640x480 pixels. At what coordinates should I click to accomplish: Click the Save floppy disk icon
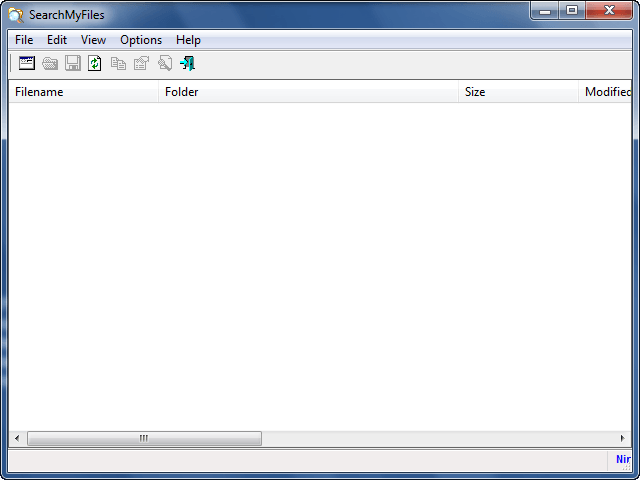point(73,63)
